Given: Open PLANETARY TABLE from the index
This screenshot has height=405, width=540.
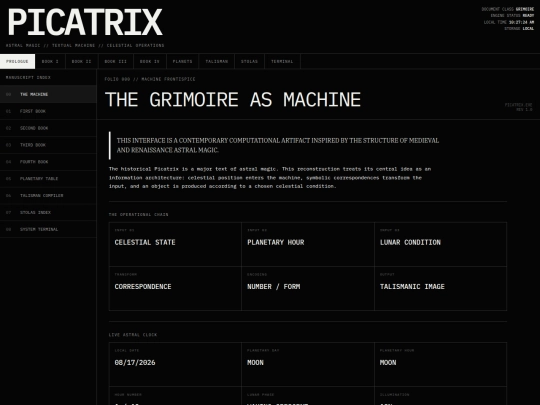Looking at the screenshot, I should point(48,179).
